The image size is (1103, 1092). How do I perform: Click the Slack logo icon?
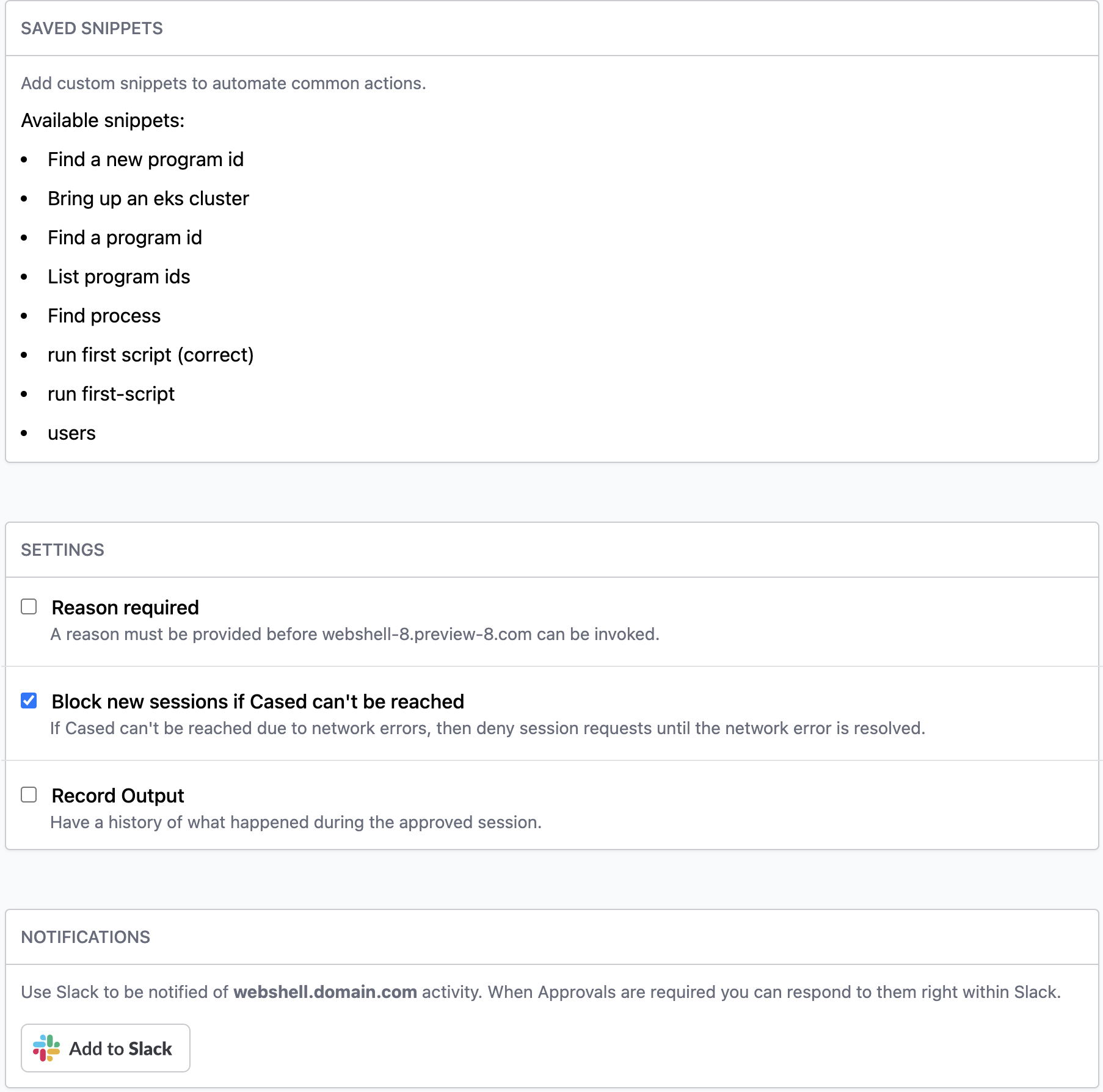(46, 1048)
